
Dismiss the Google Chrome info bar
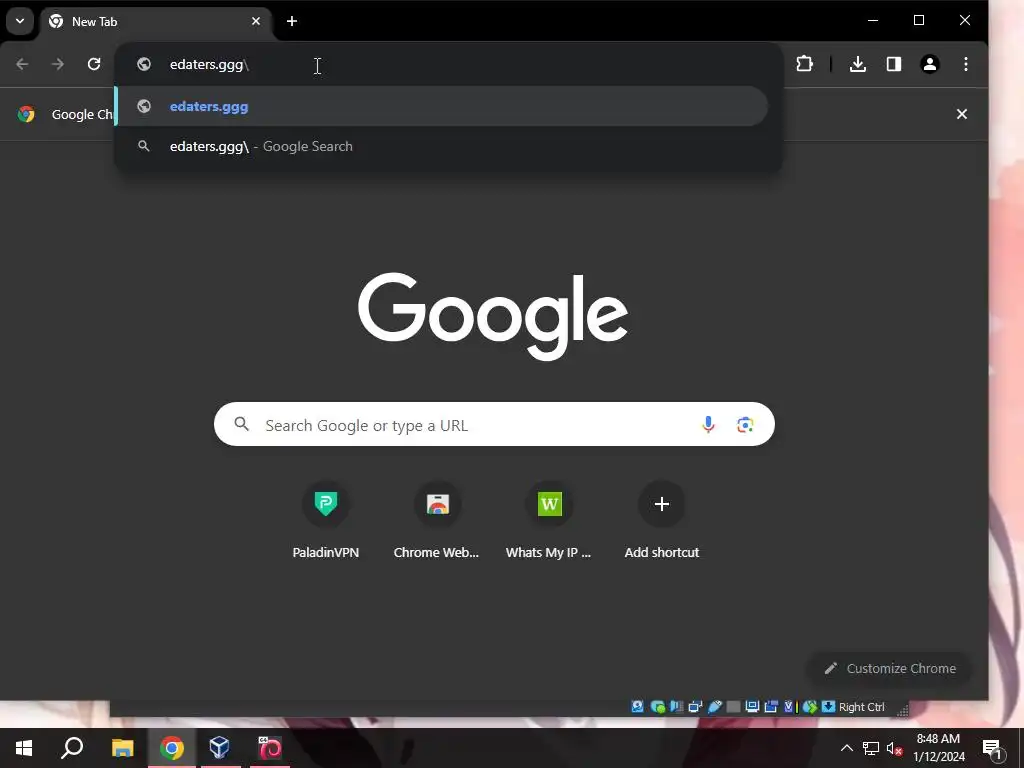click(961, 114)
